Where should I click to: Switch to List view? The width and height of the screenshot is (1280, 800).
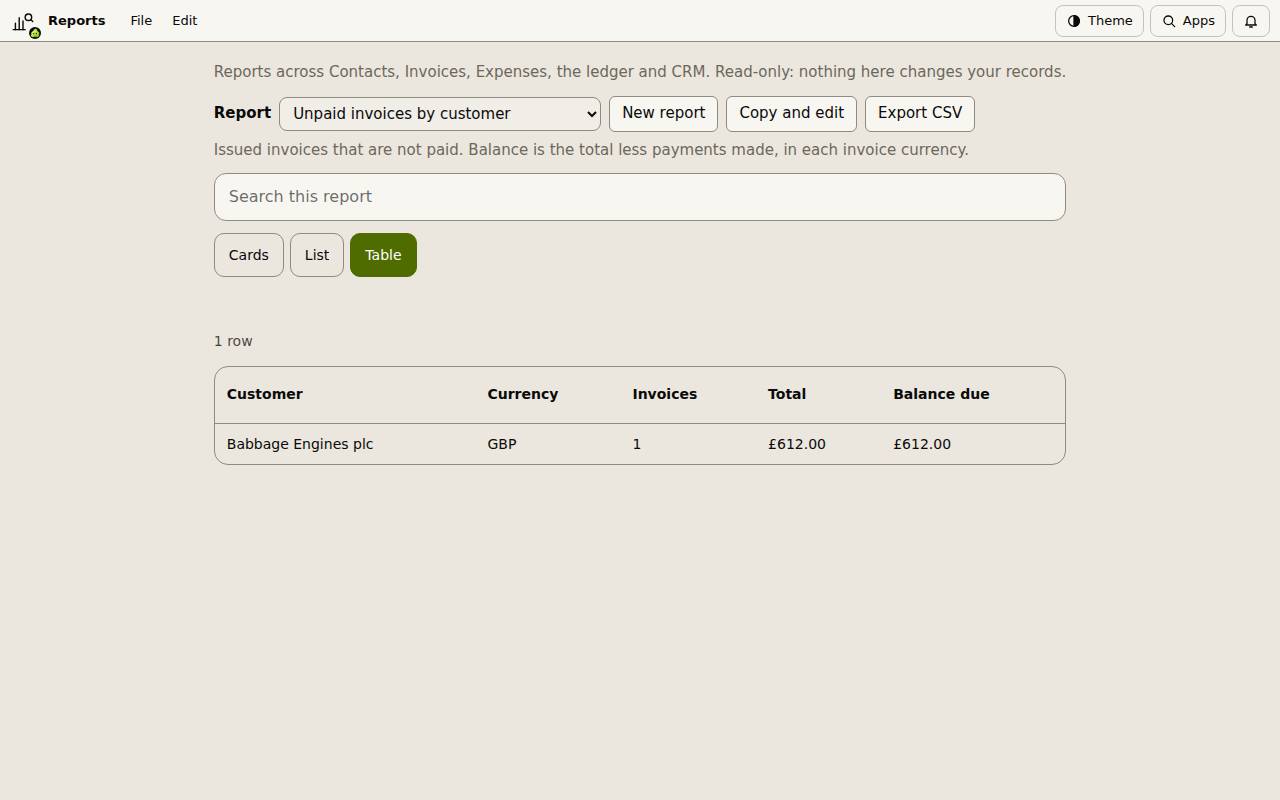[317, 255]
